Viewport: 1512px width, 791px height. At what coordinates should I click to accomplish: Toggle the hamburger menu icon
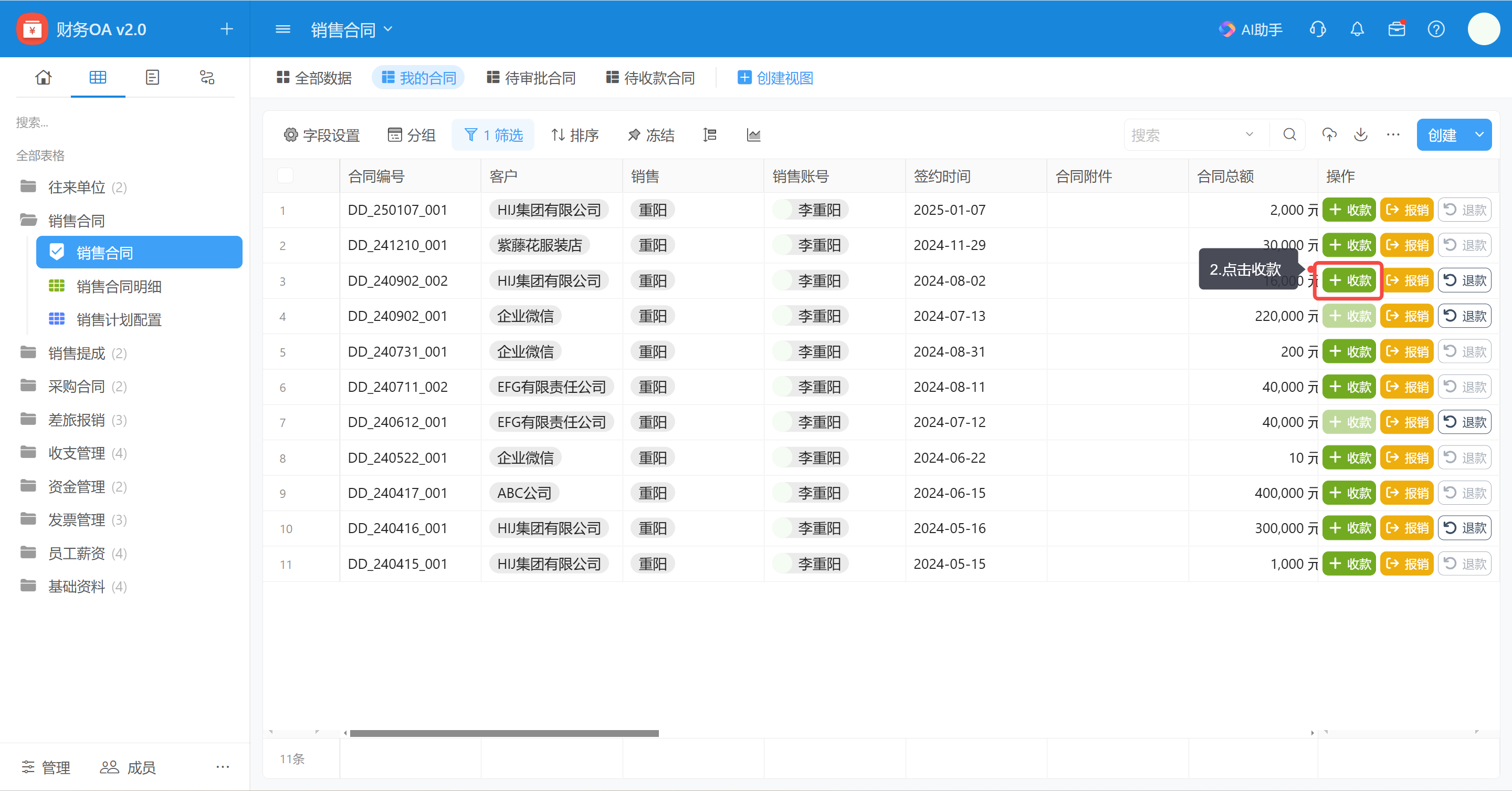pyautogui.click(x=283, y=29)
